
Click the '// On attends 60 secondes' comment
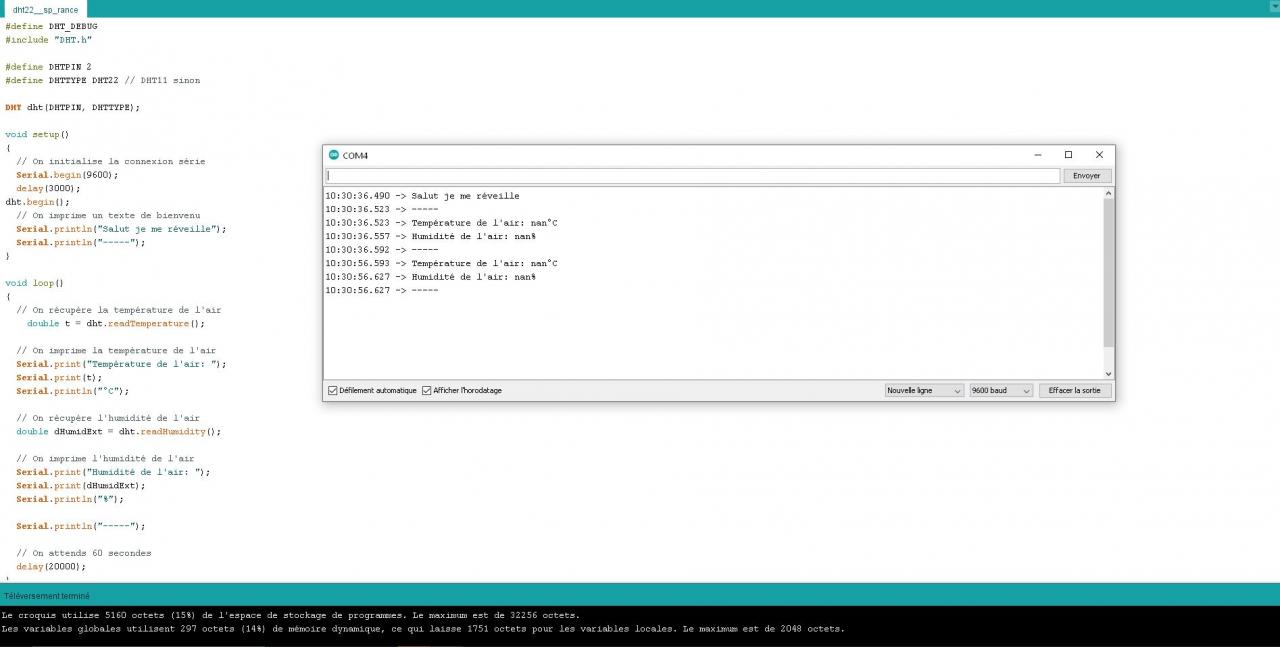click(84, 553)
